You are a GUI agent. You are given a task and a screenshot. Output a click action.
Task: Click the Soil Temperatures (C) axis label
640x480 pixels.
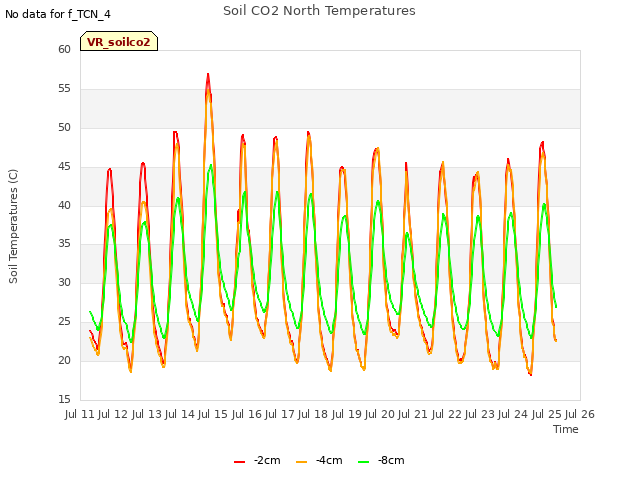pyautogui.click(x=13, y=226)
